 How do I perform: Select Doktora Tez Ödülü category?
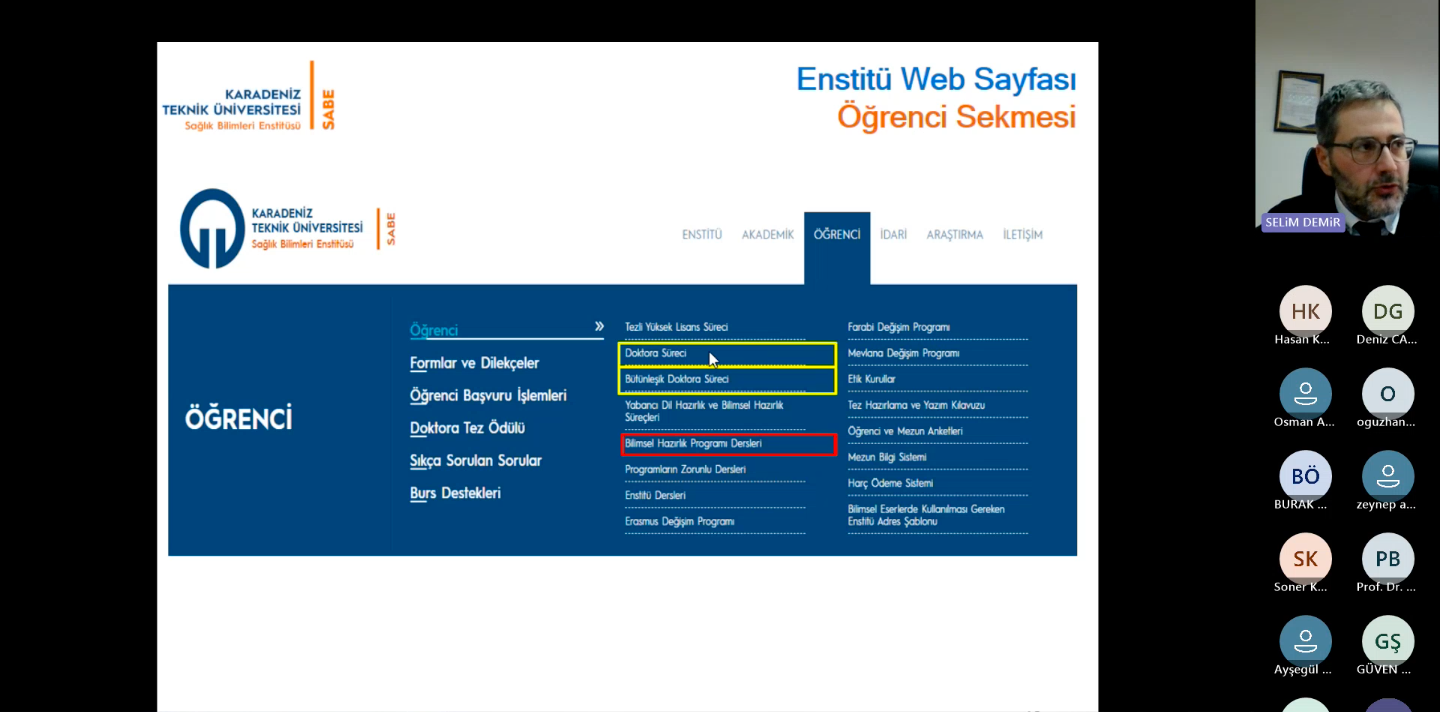pyautogui.click(x=467, y=428)
